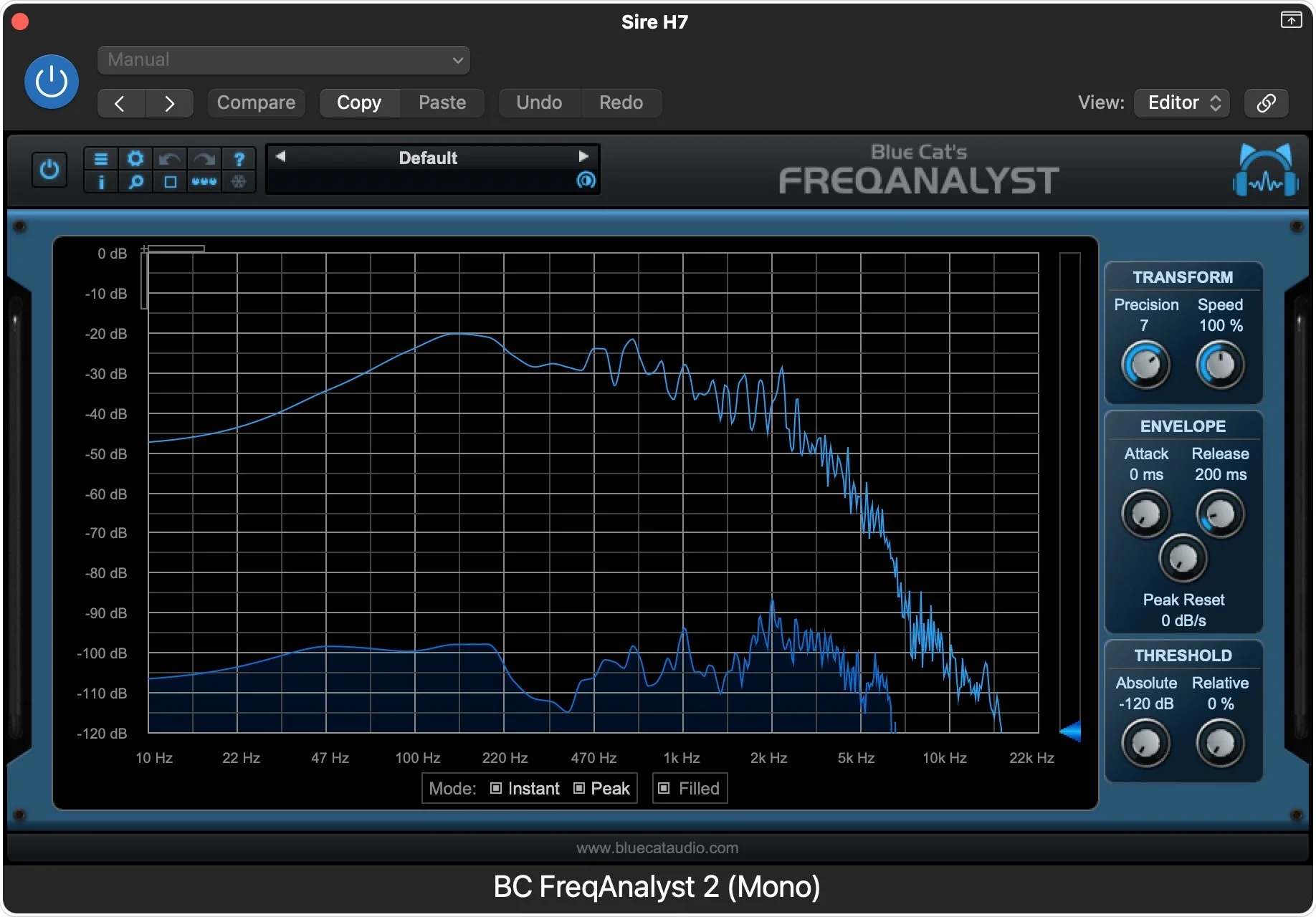
Task: Click the Compare button
Action: [256, 102]
